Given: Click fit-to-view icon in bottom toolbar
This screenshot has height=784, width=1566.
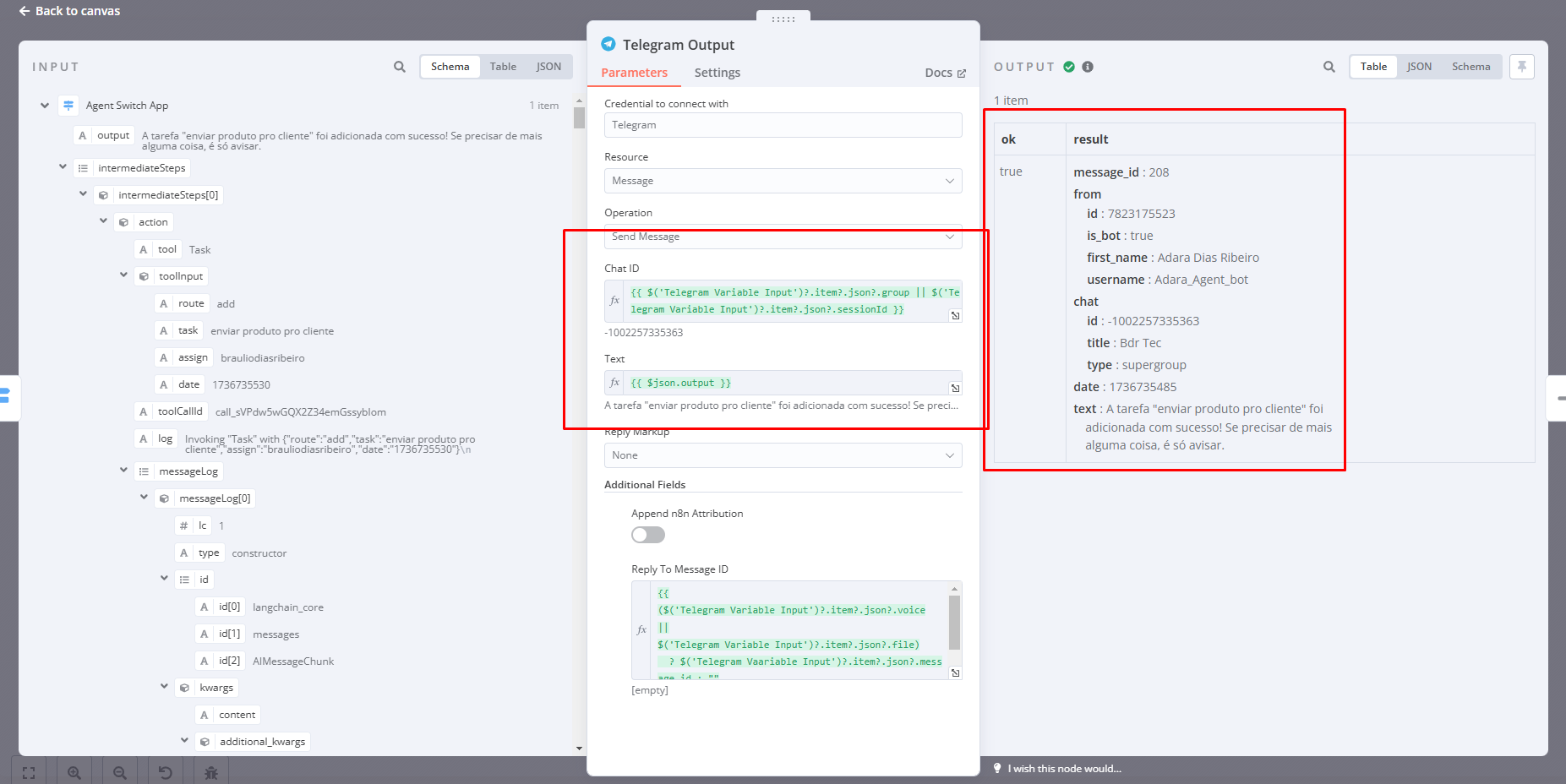Looking at the screenshot, I should 29,772.
